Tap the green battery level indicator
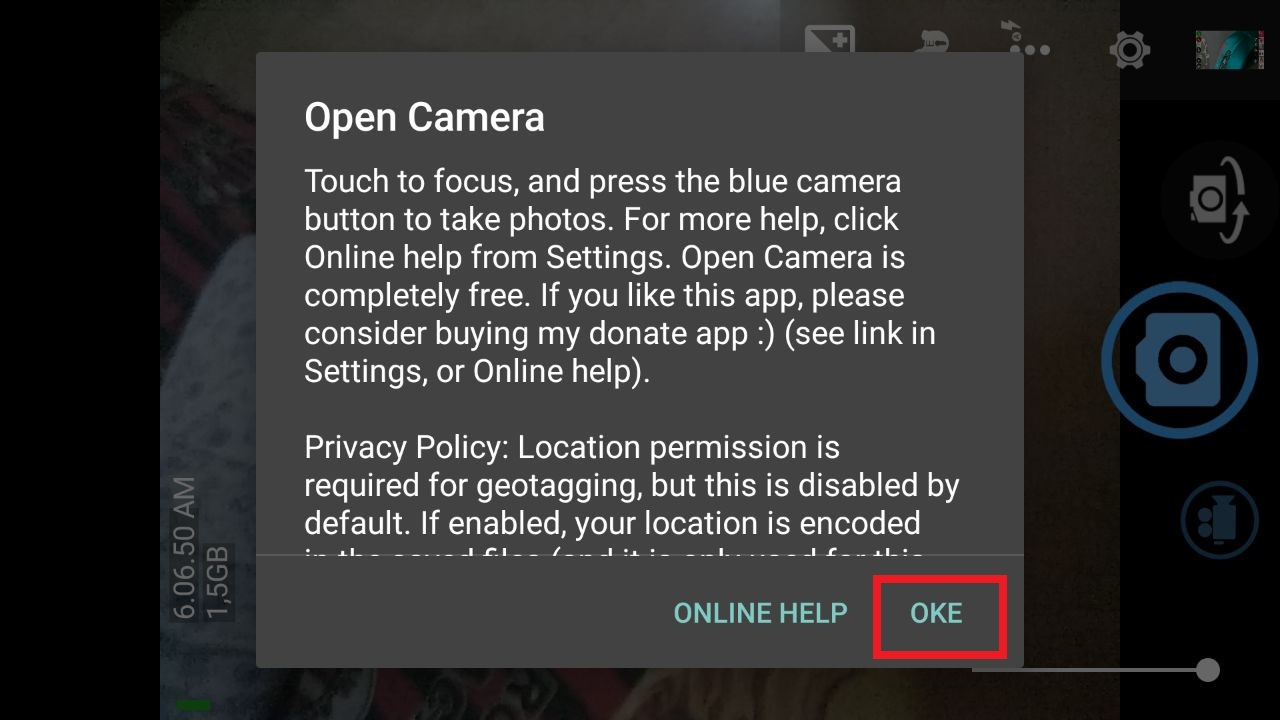 click(x=193, y=705)
